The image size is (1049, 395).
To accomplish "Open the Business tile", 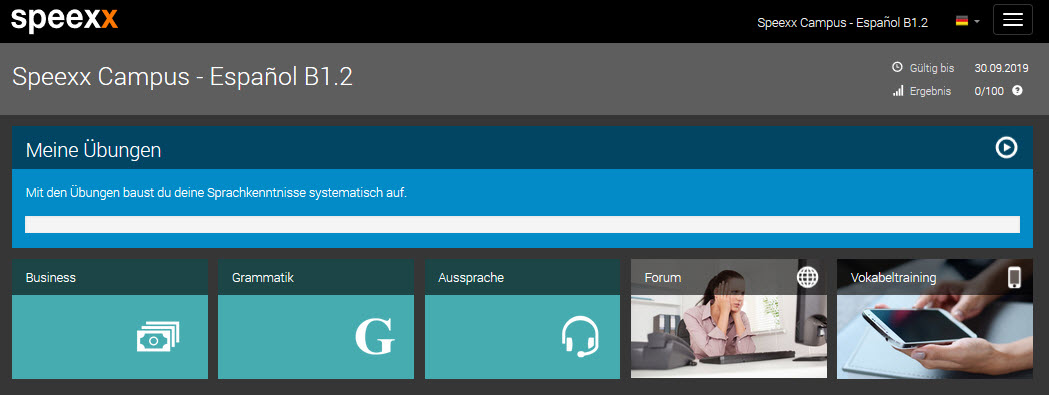I will pos(110,319).
